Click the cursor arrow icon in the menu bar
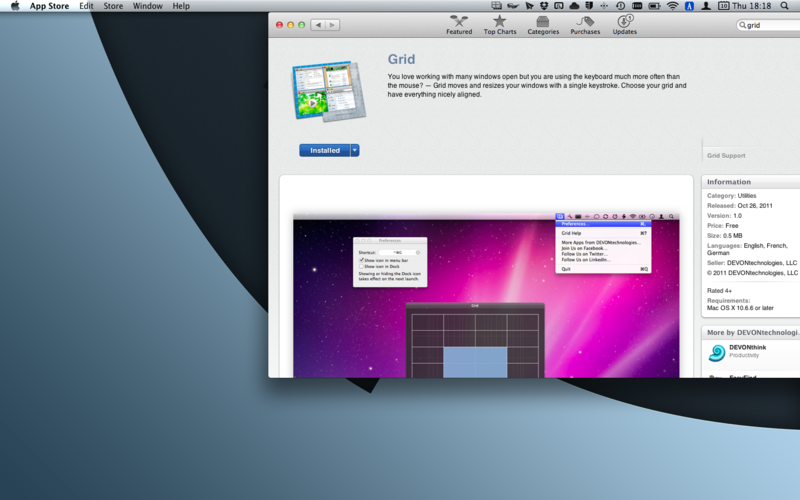Screen dimensions: 800x500 pos(530,6)
